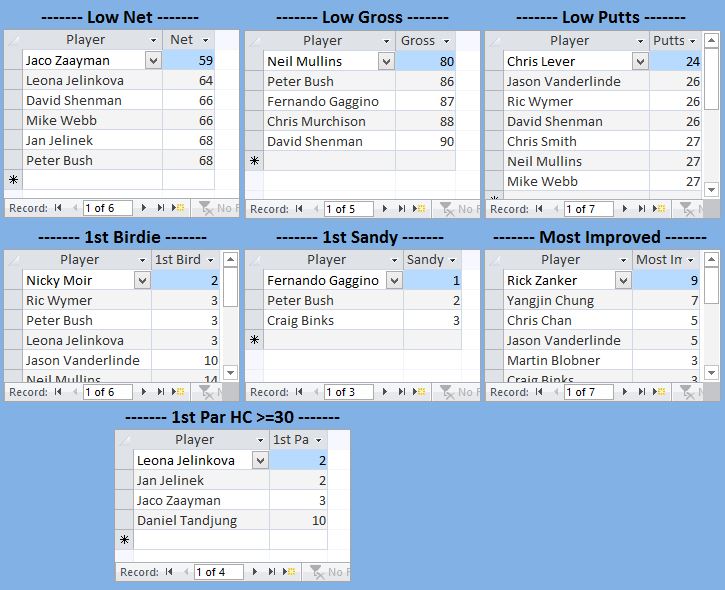Viewport: 725px width, 590px height.
Task: Click select-all corner box in Low Net table
Action: click(x=14, y=40)
